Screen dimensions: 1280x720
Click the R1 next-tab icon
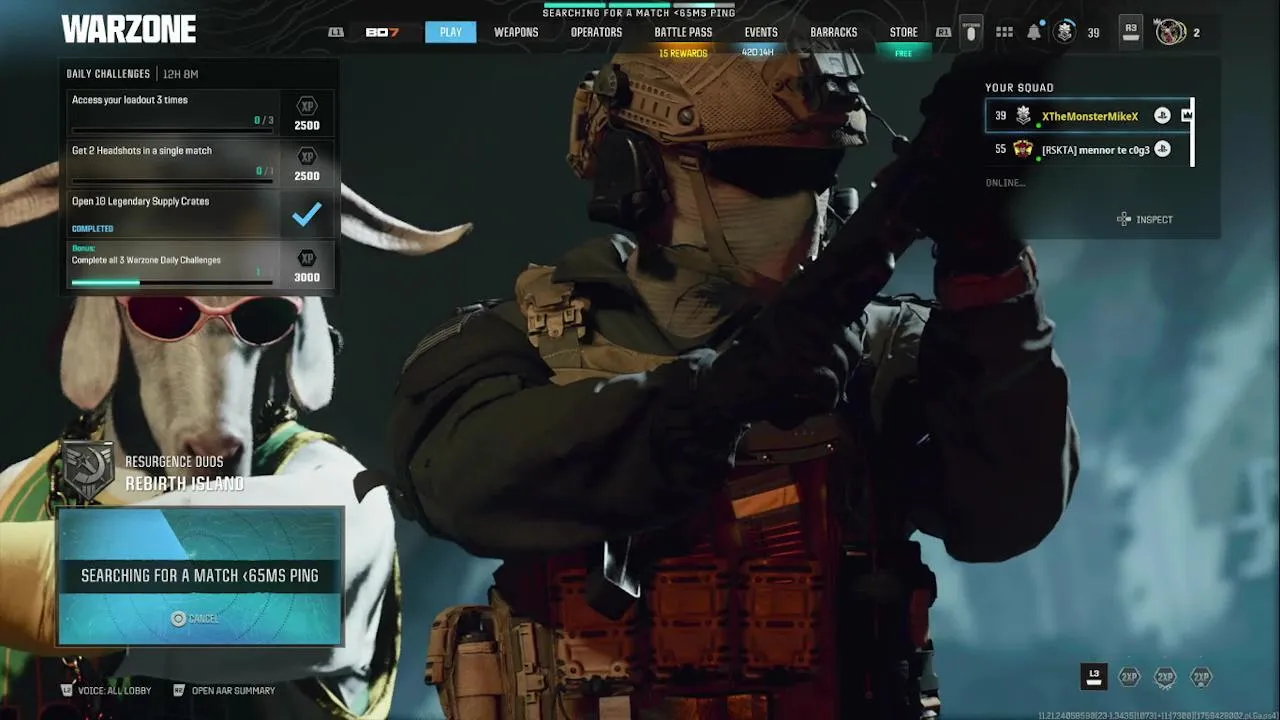click(943, 32)
